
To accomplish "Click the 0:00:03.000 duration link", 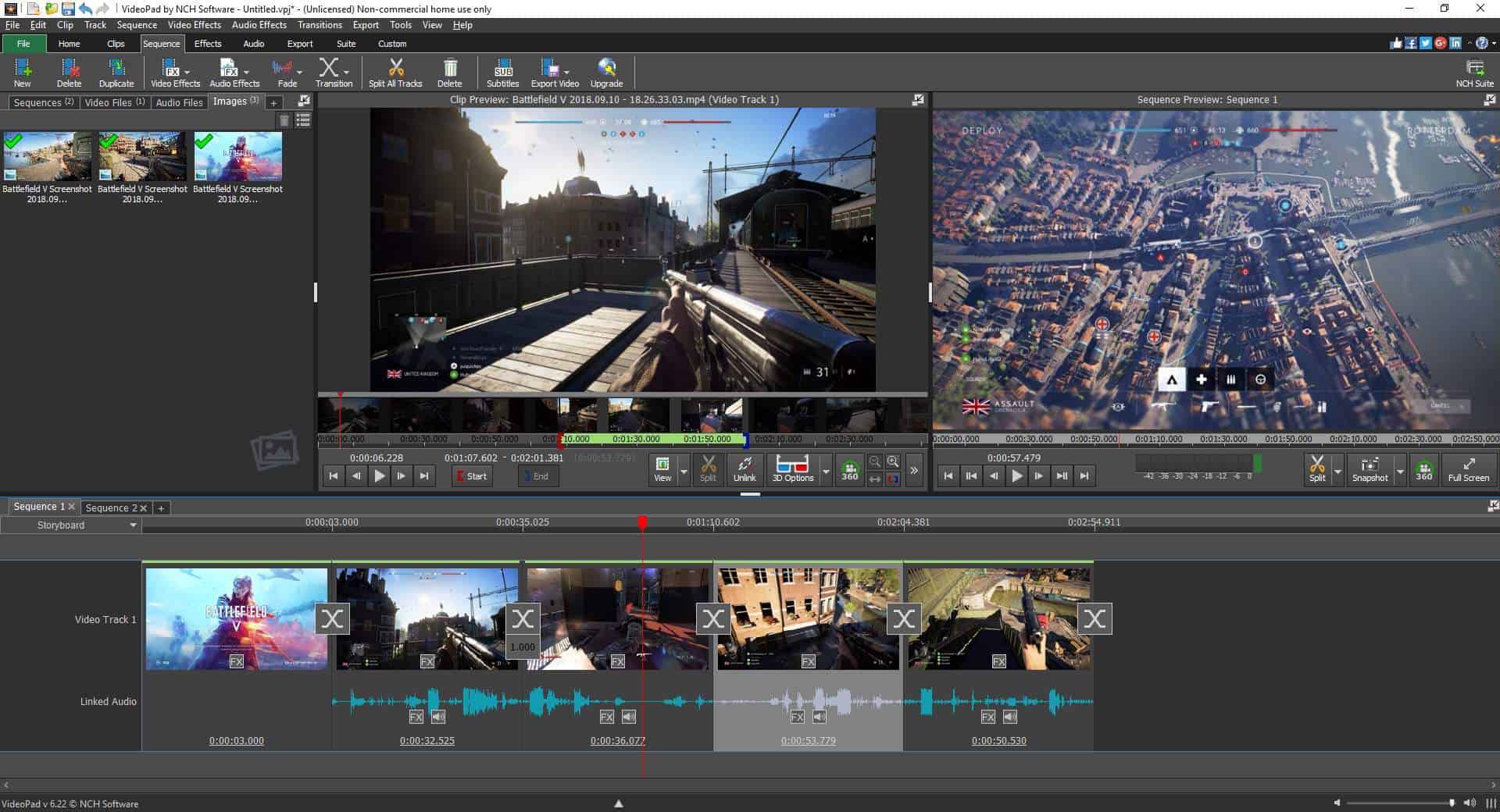I will pos(236,741).
